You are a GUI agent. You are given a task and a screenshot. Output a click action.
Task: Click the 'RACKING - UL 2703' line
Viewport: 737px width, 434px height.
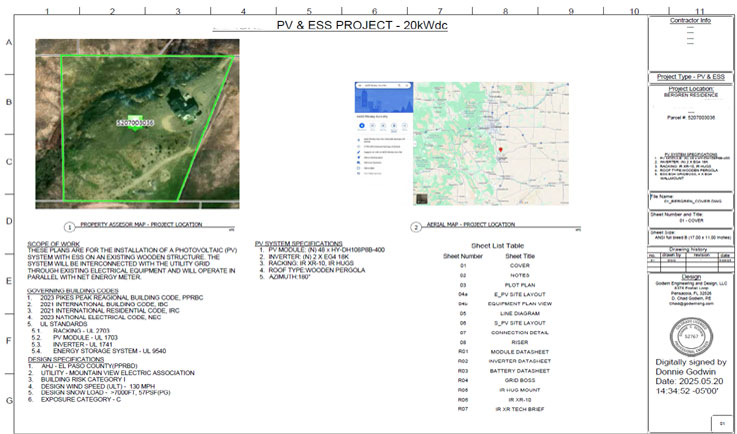(x=81, y=331)
